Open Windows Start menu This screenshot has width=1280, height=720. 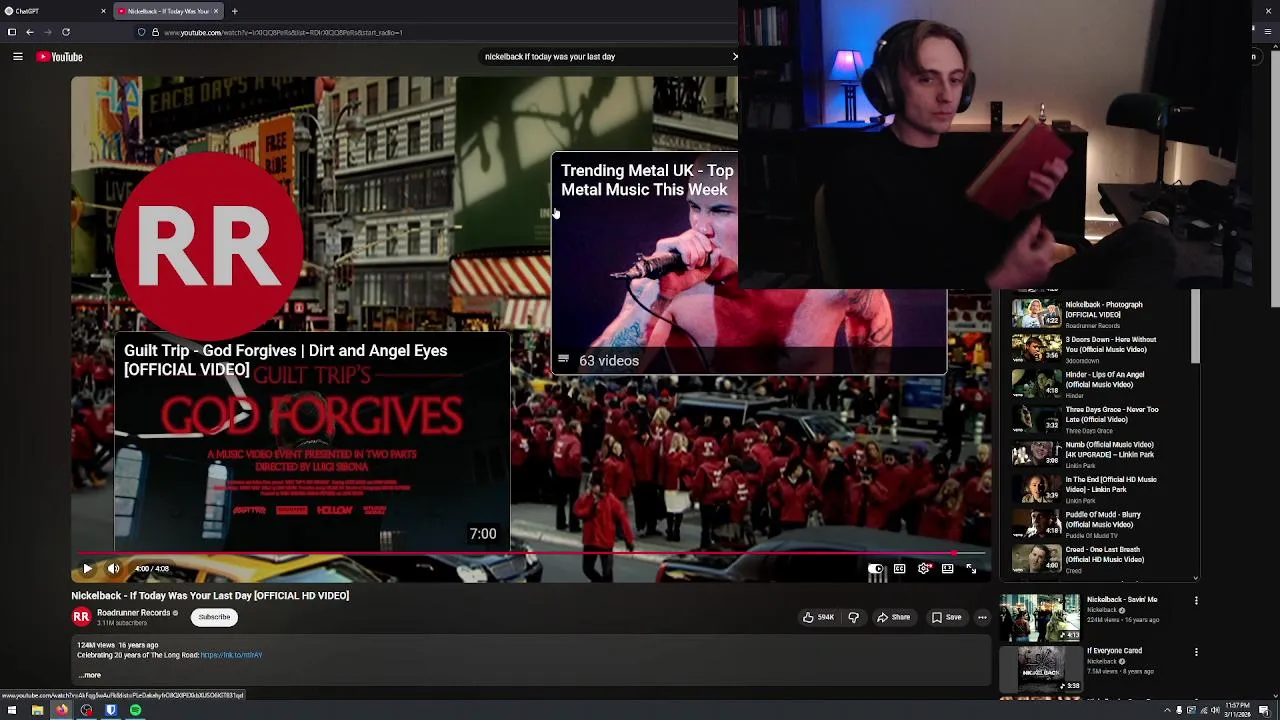[x=12, y=710]
